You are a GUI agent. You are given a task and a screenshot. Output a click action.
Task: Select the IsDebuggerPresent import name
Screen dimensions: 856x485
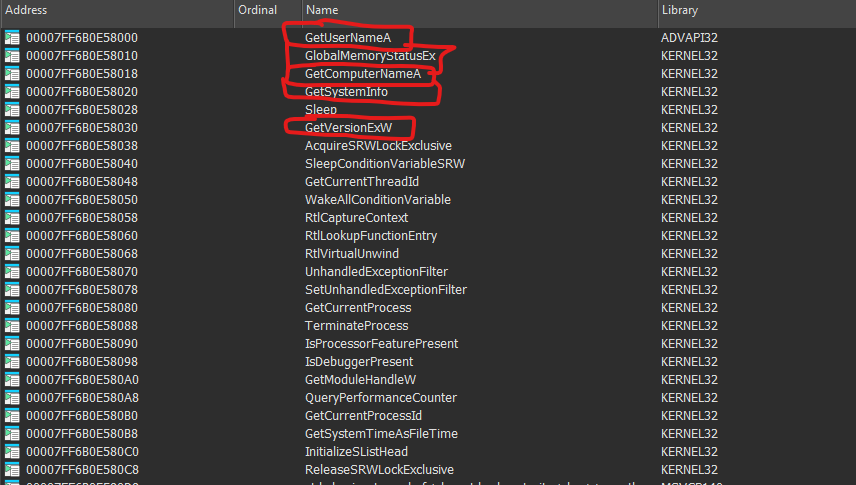pyautogui.click(x=358, y=362)
